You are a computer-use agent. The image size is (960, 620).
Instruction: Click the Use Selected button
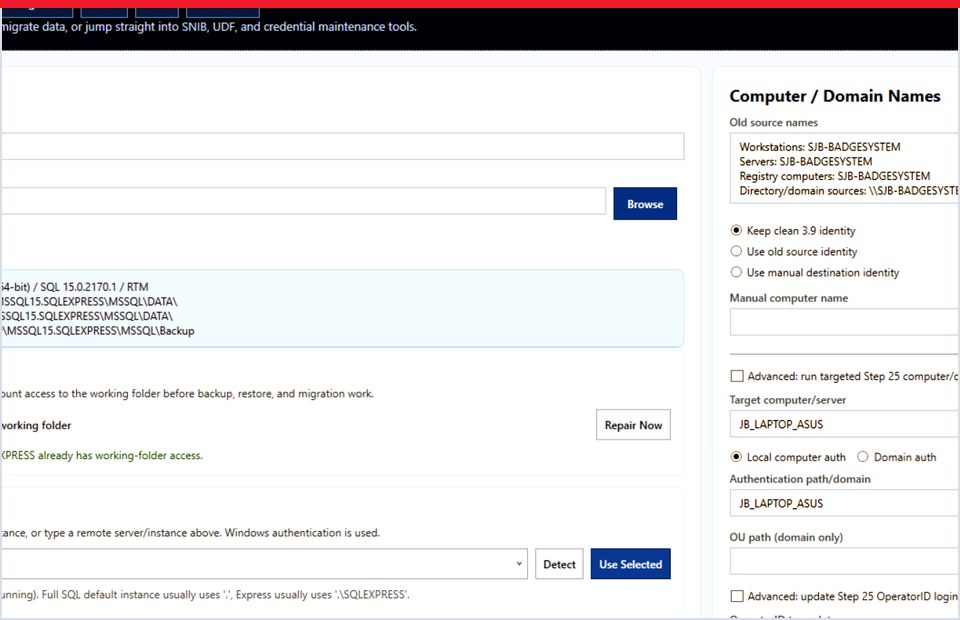[630, 564]
